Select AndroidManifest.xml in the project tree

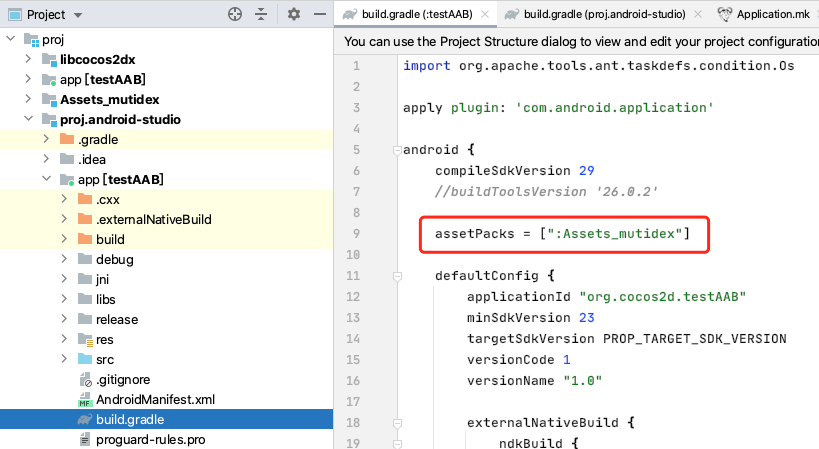coord(156,399)
